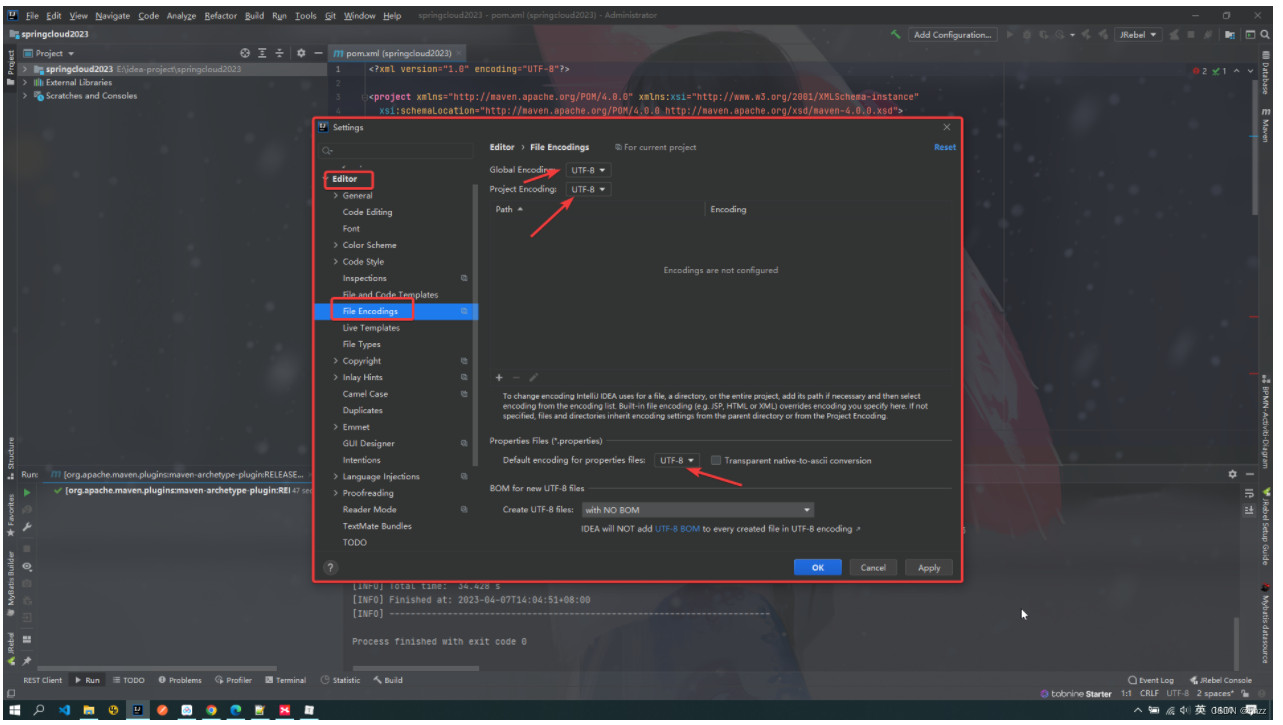Hide the Project panel with minus icon

[x=318, y=53]
